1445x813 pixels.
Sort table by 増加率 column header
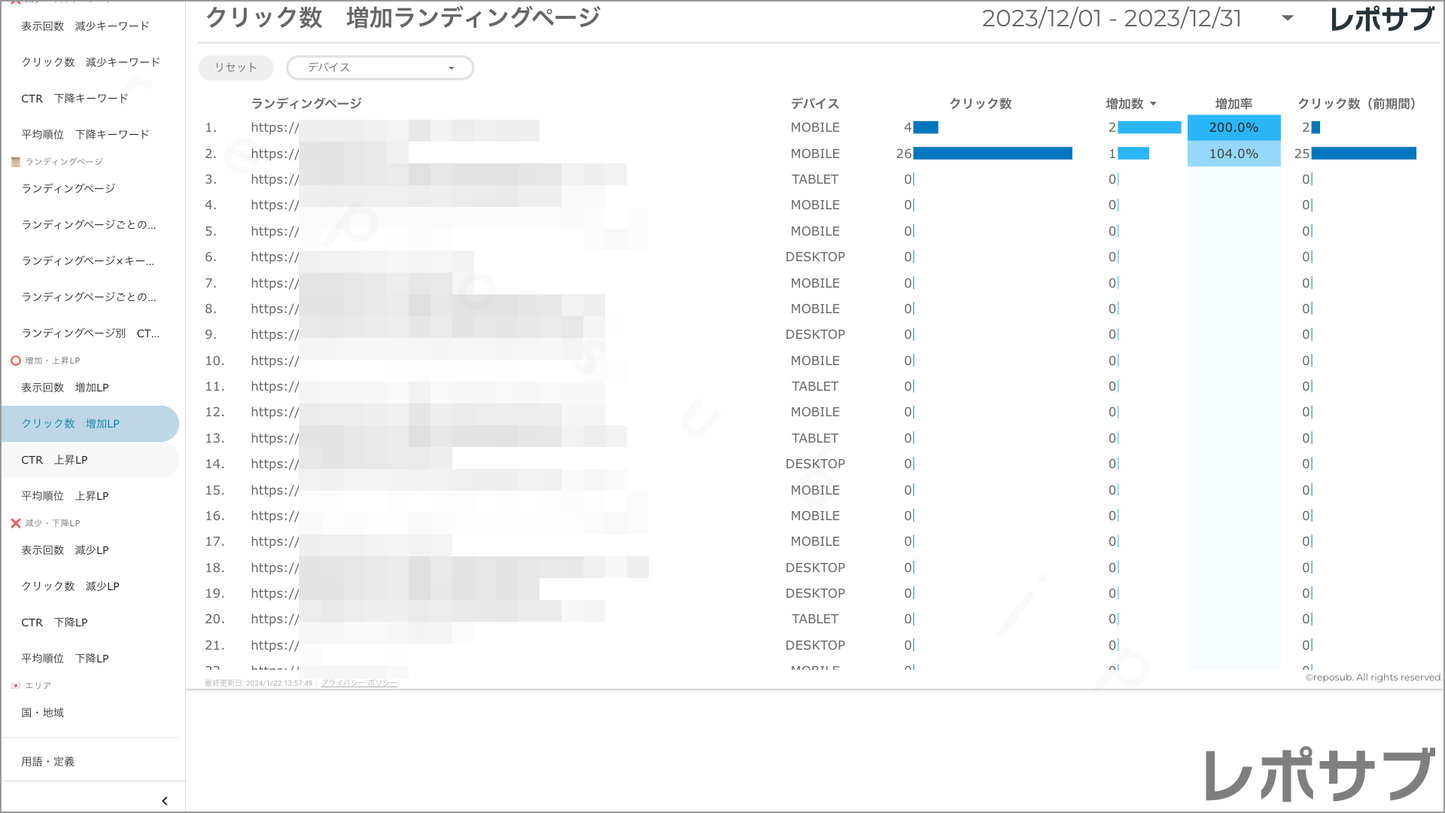coord(1233,104)
